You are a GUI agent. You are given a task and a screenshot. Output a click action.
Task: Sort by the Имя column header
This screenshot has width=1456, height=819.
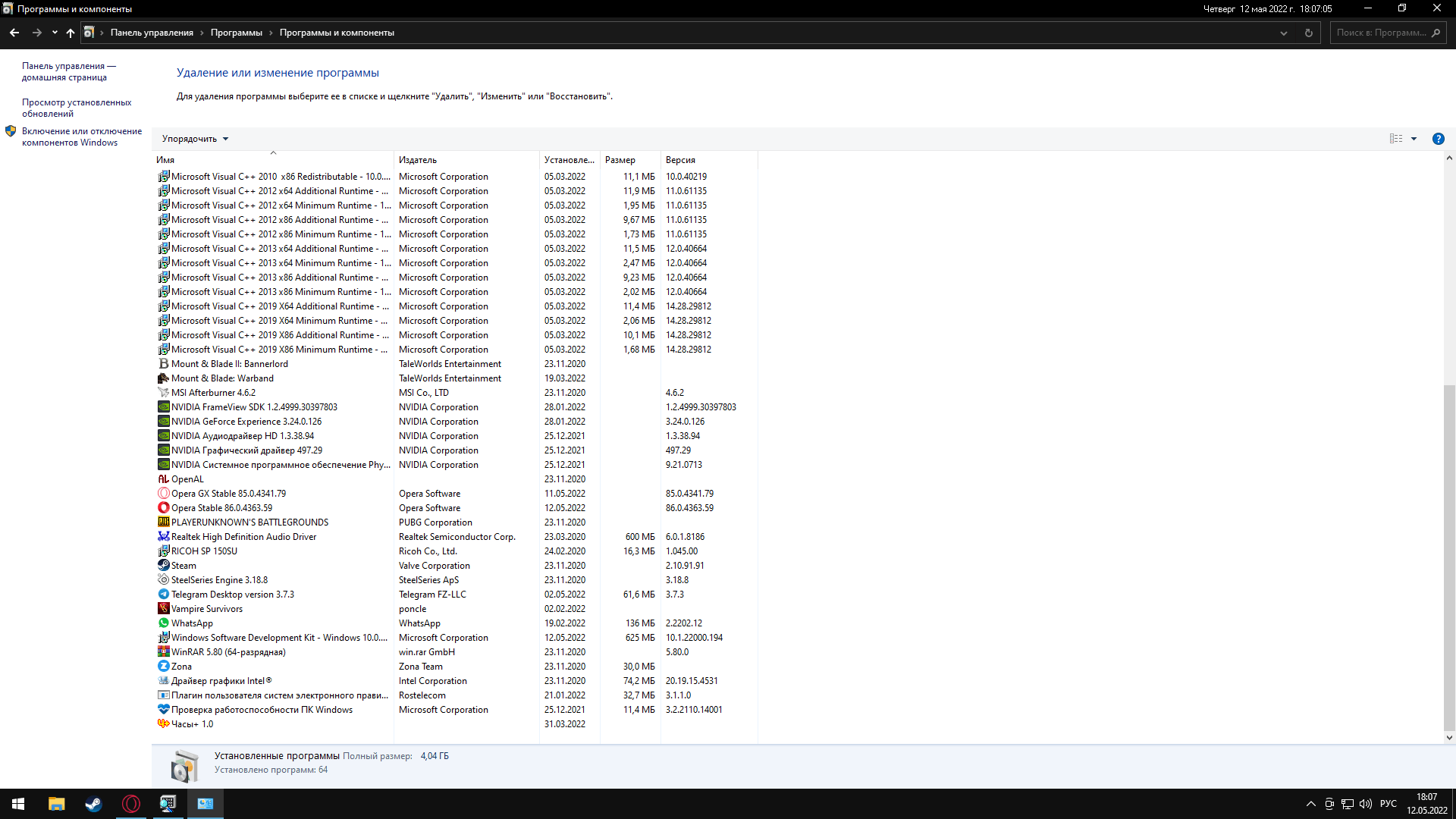point(273,160)
